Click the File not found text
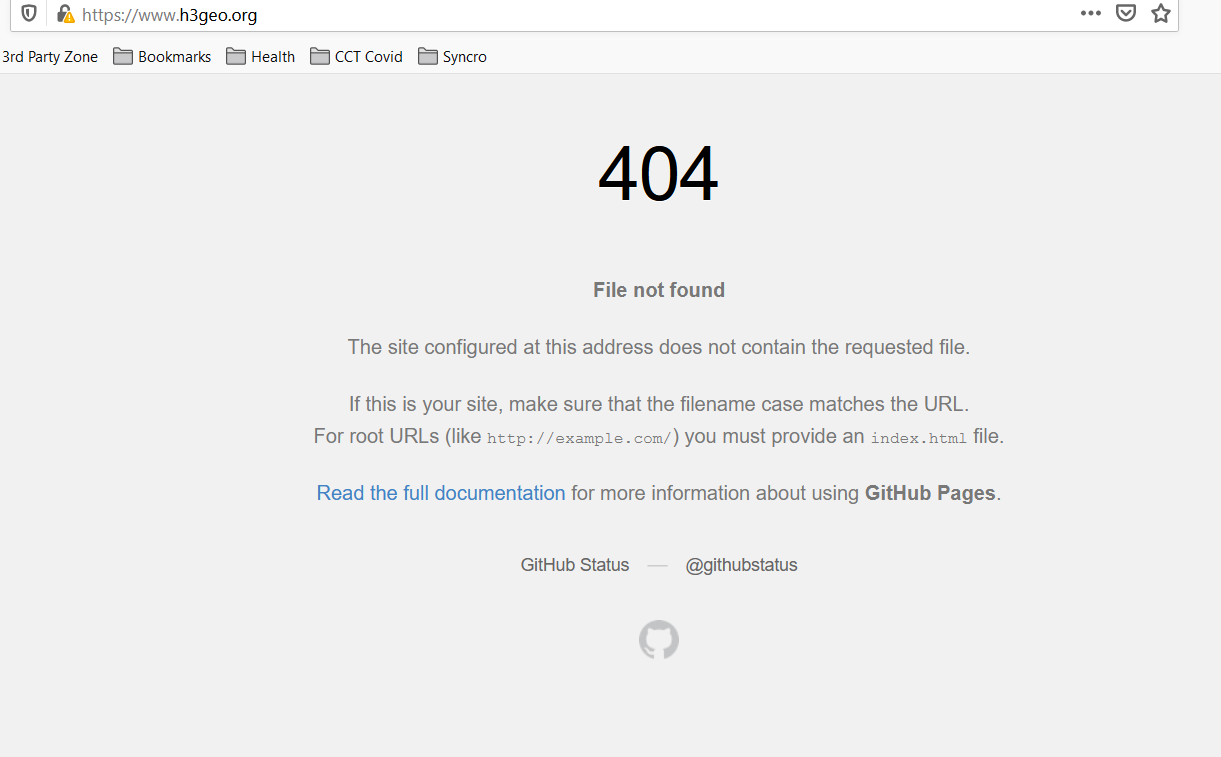Image resolution: width=1221 pixels, height=757 pixels. (x=659, y=290)
